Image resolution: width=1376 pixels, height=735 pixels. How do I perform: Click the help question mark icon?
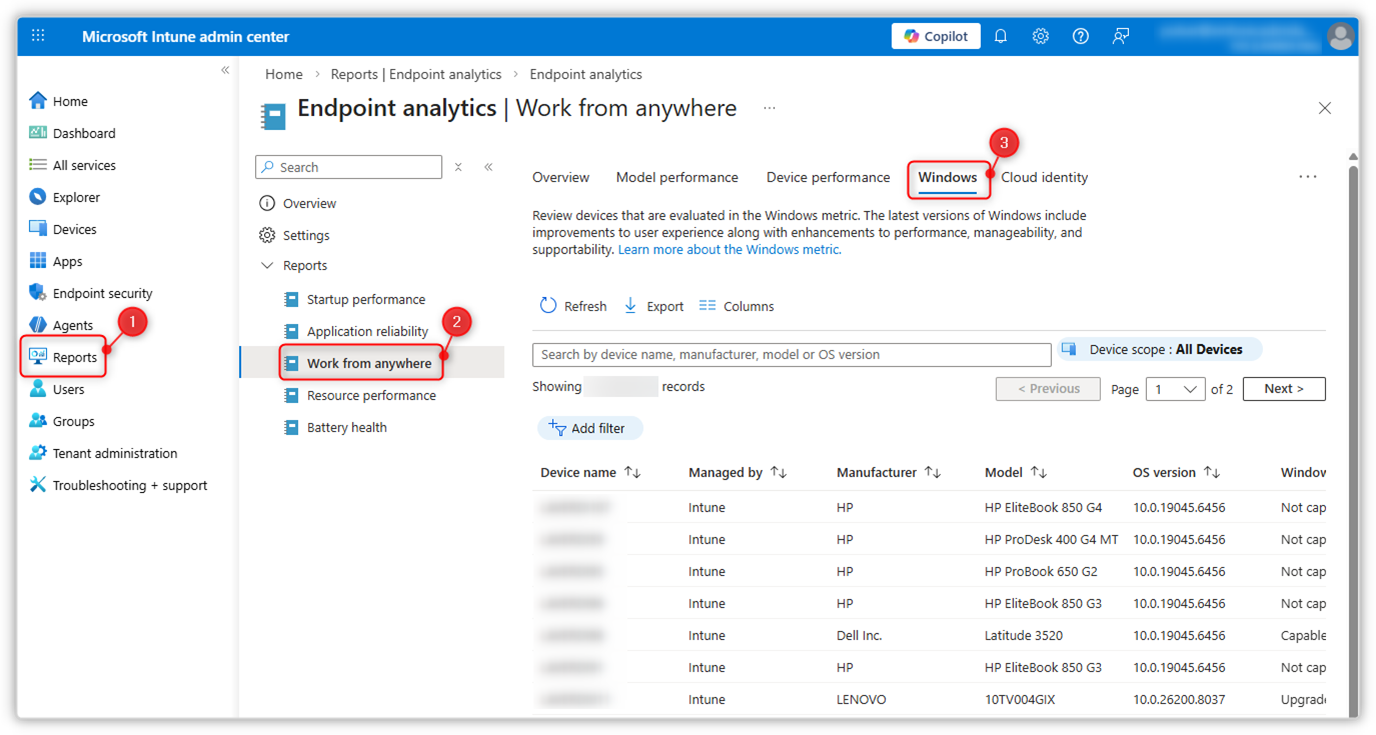pos(1080,36)
